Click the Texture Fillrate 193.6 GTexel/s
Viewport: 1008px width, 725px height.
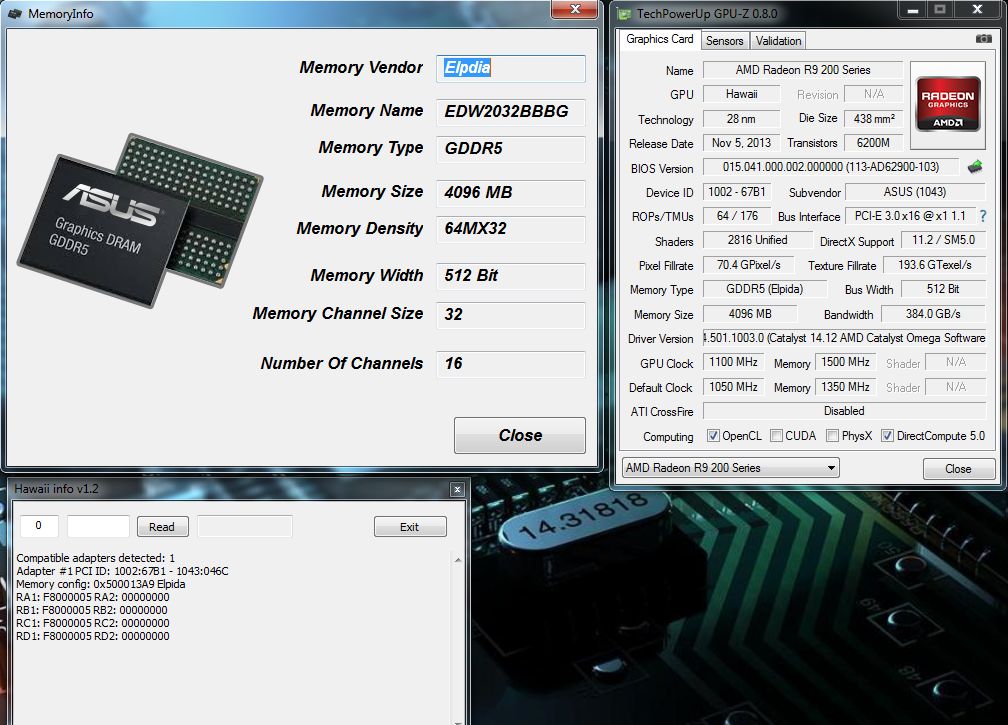point(934,265)
